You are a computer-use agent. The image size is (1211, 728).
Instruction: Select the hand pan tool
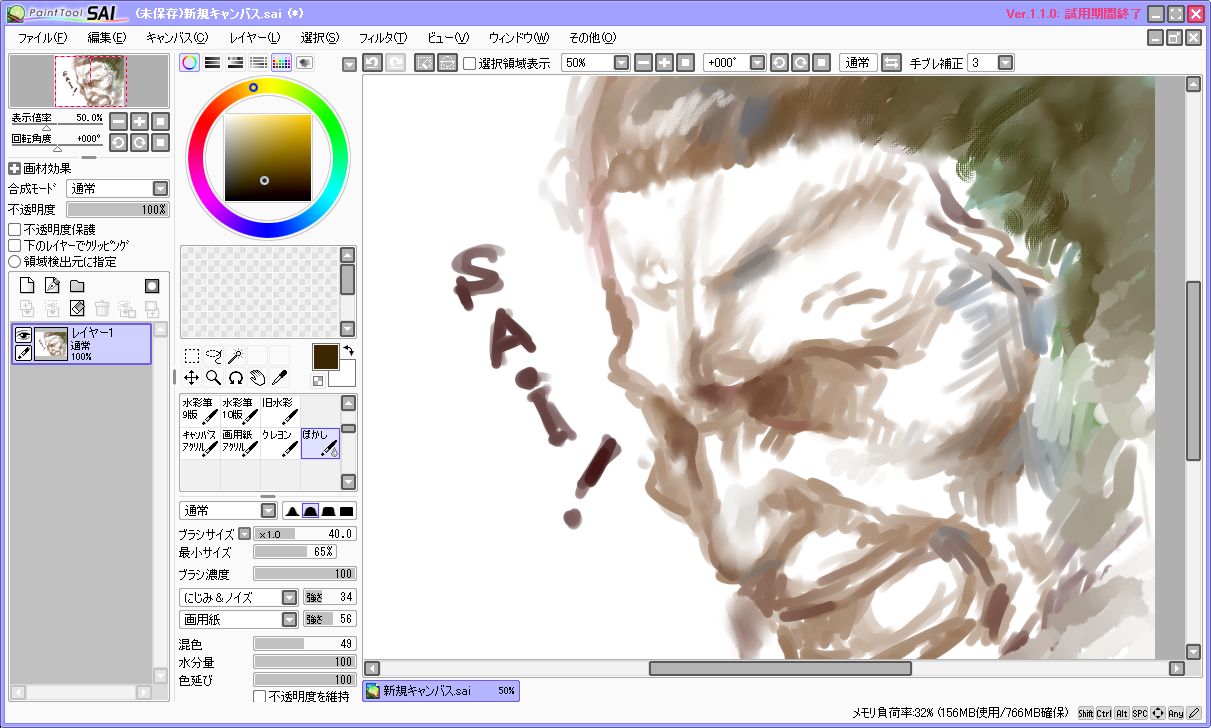point(258,377)
